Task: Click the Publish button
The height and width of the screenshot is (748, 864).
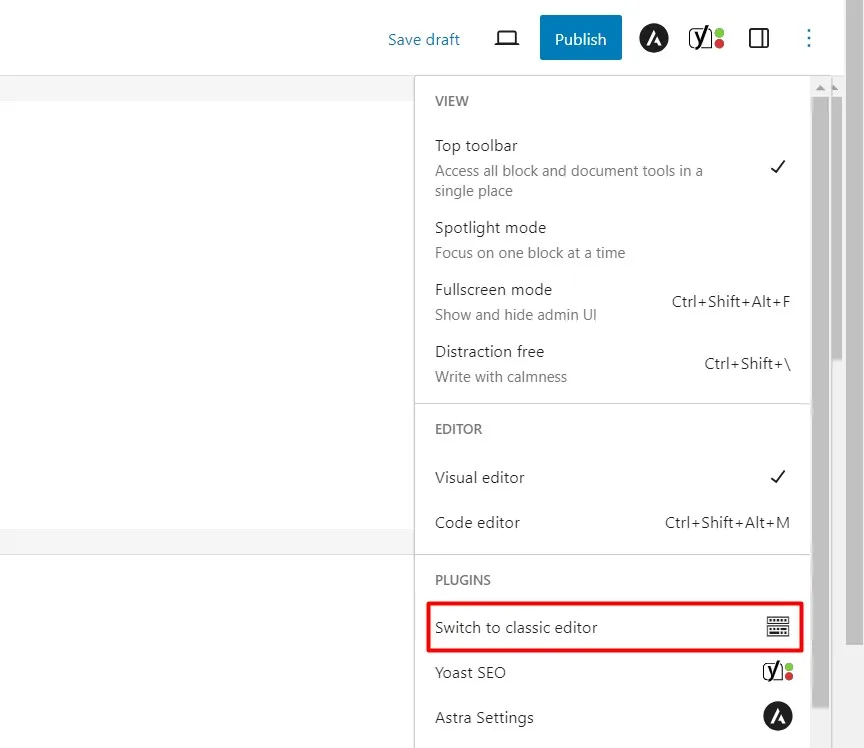Action: (581, 37)
